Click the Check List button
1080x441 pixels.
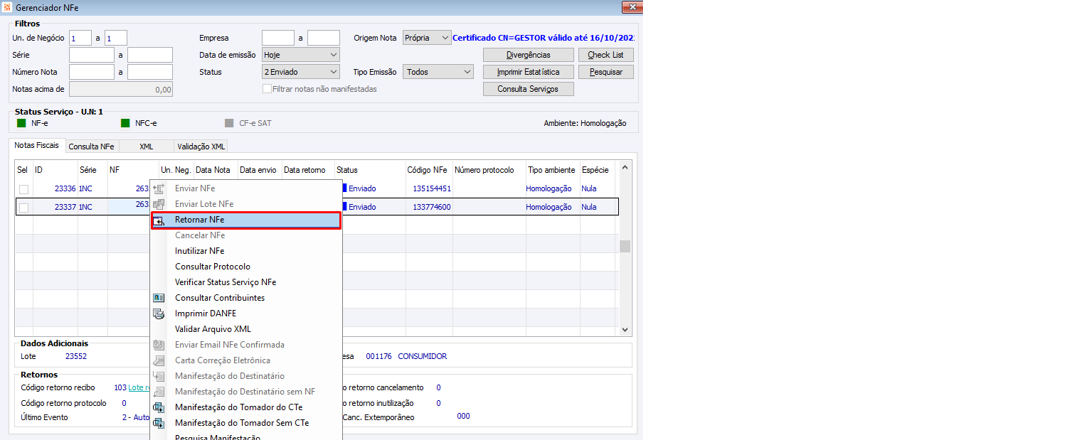(x=606, y=55)
